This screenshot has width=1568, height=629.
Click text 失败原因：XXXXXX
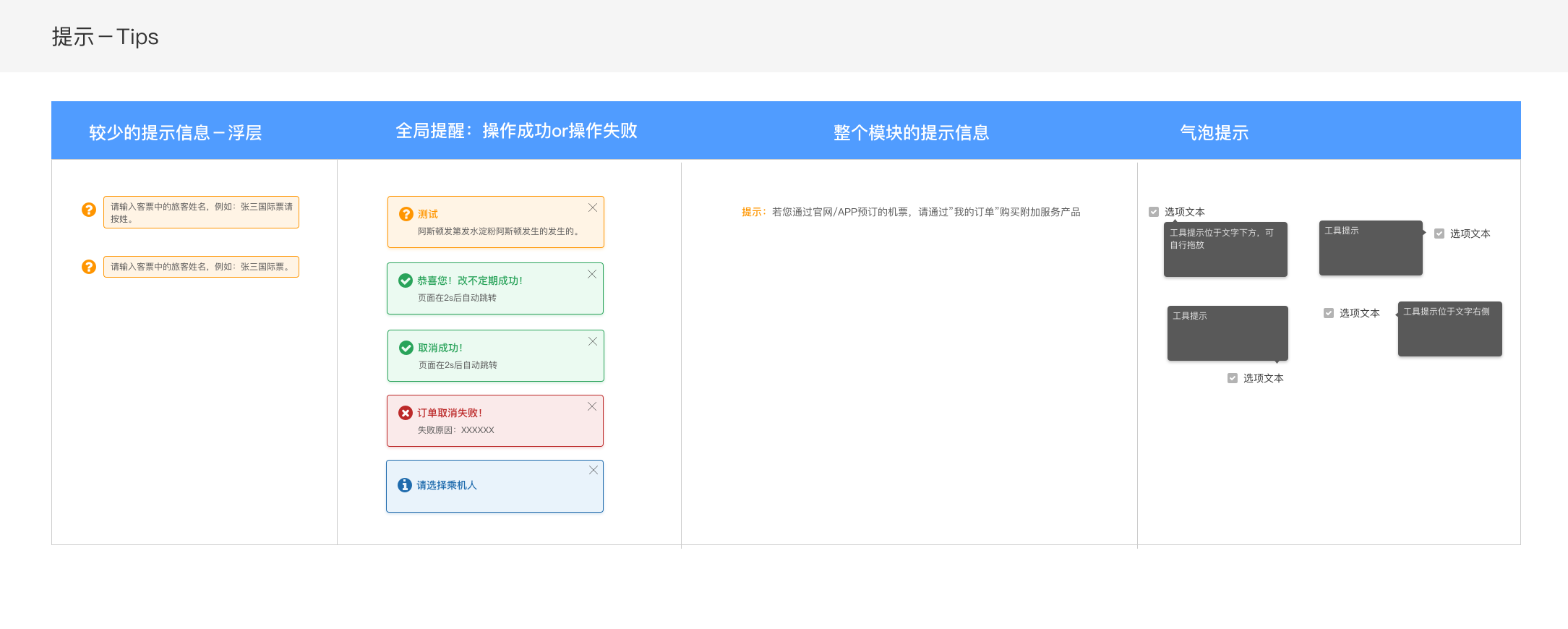coord(456,430)
